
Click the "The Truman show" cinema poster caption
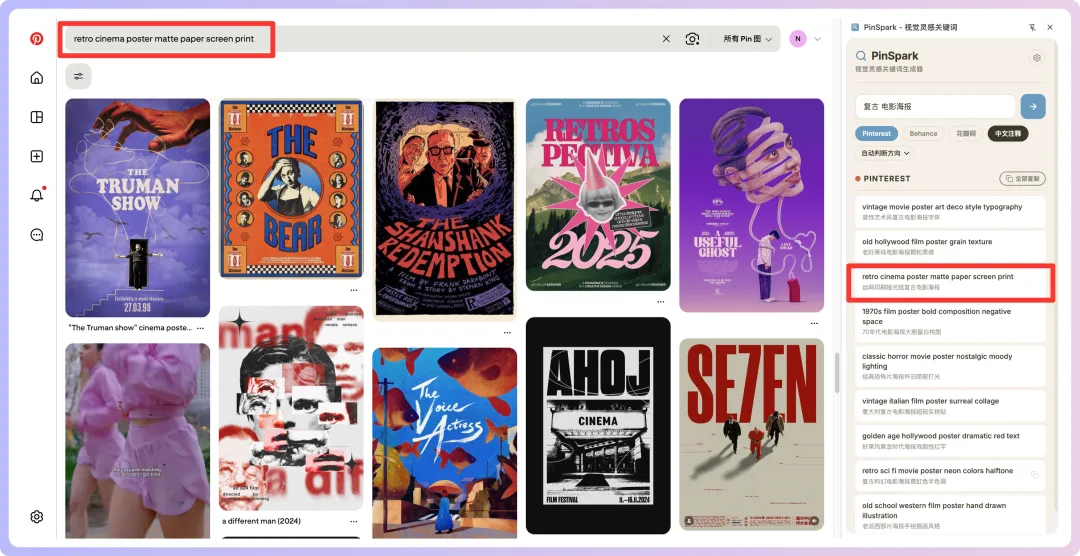pyautogui.click(x=129, y=328)
